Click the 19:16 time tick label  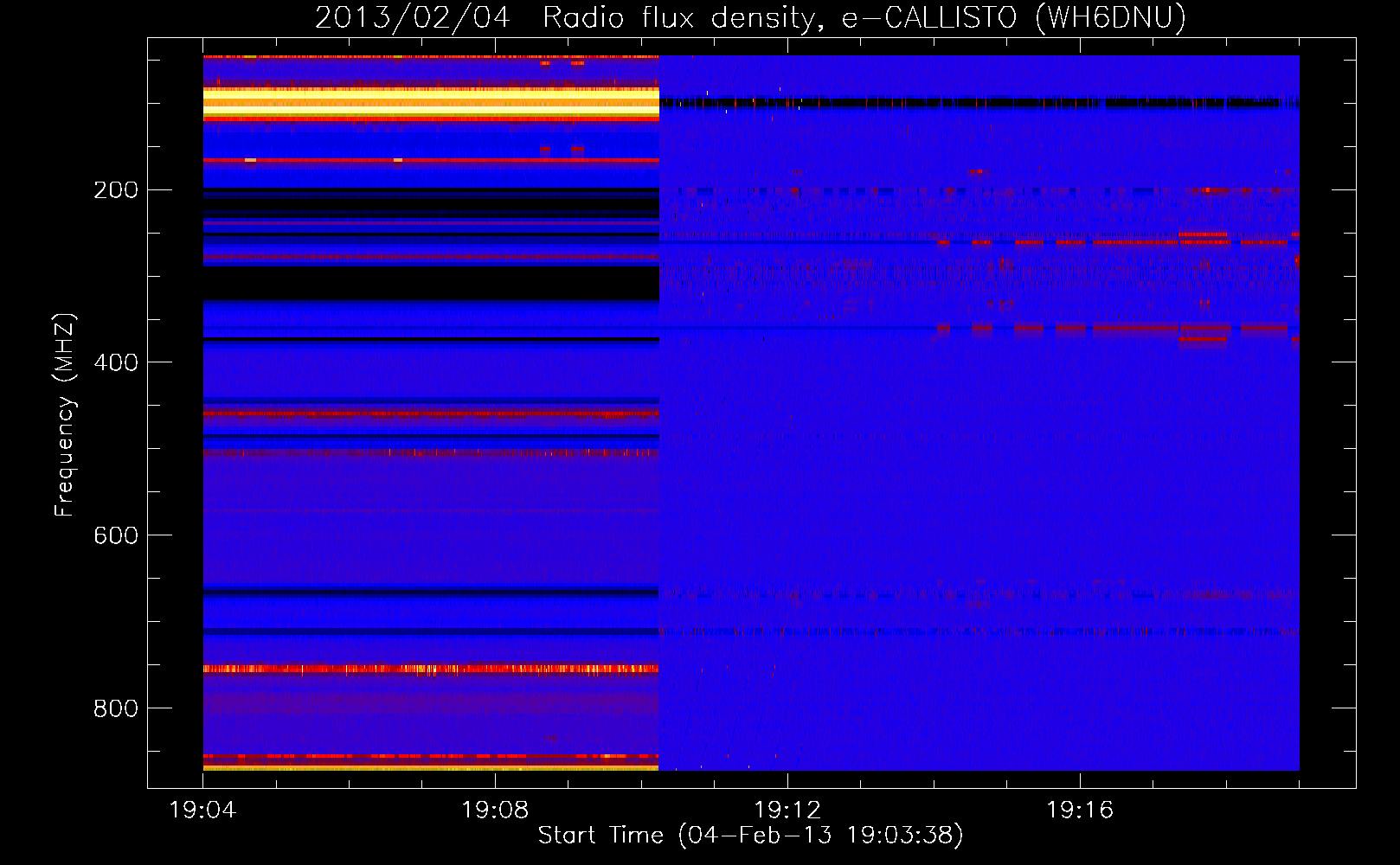pyautogui.click(x=1080, y=811)
